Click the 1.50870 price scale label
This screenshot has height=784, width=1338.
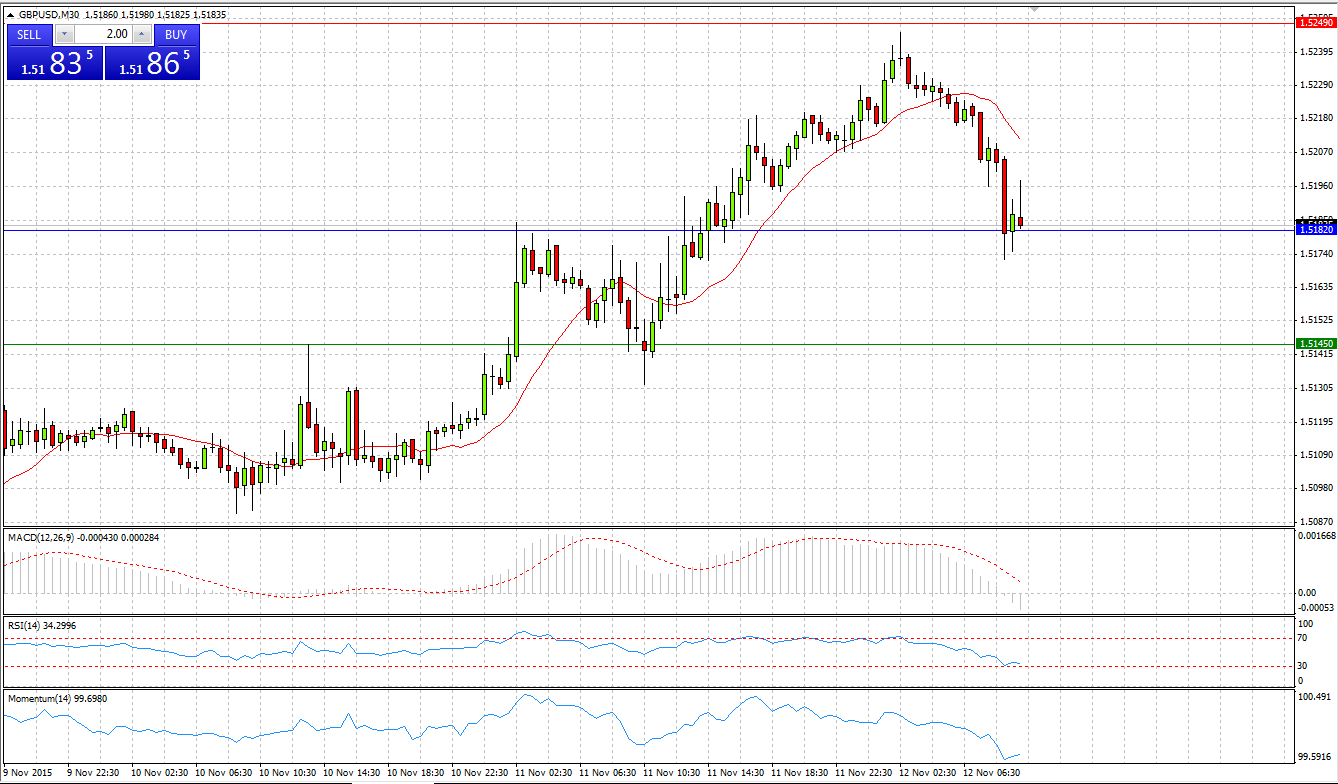[1316, 522]
